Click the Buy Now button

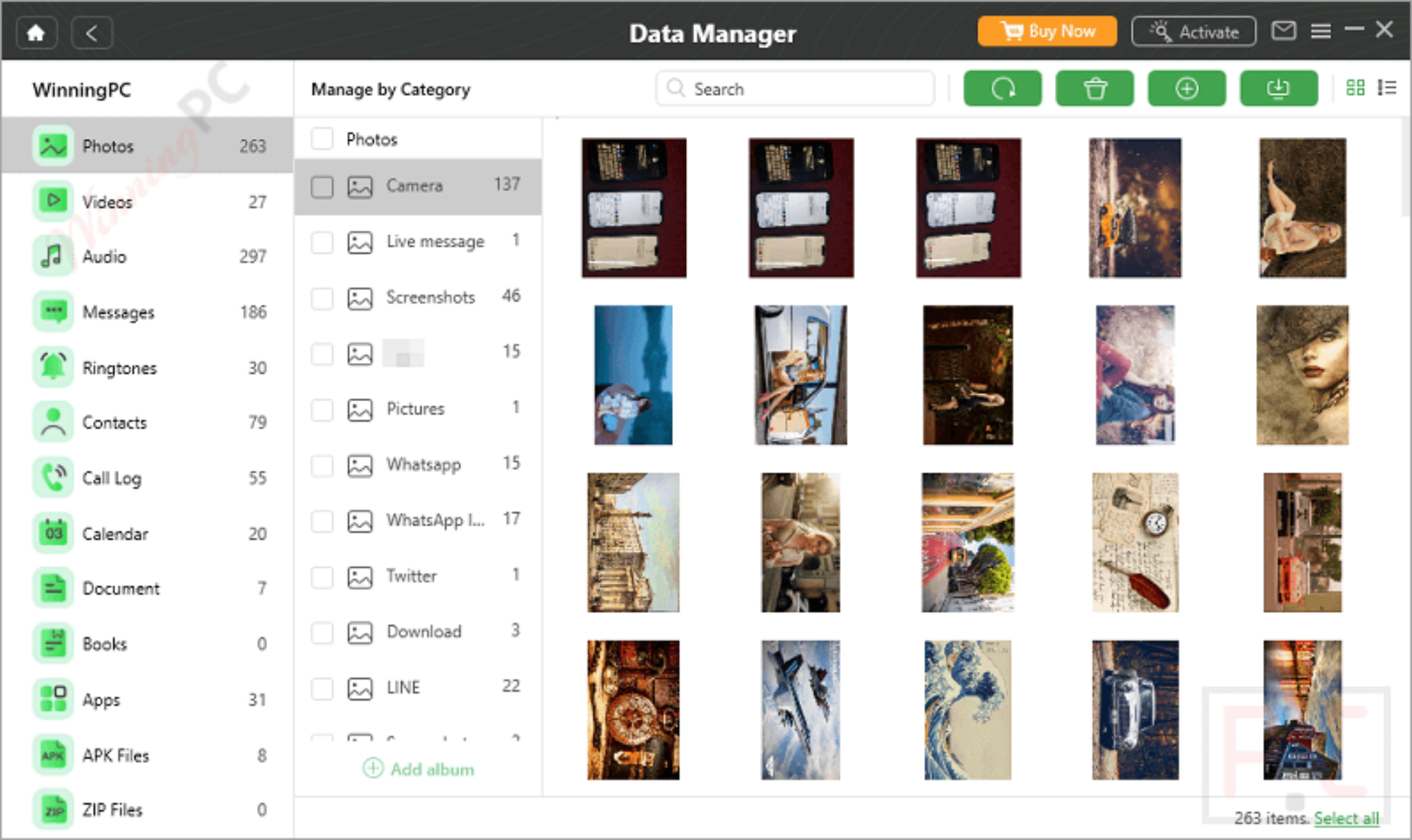pyautogui.click(x=1047, y=31)
